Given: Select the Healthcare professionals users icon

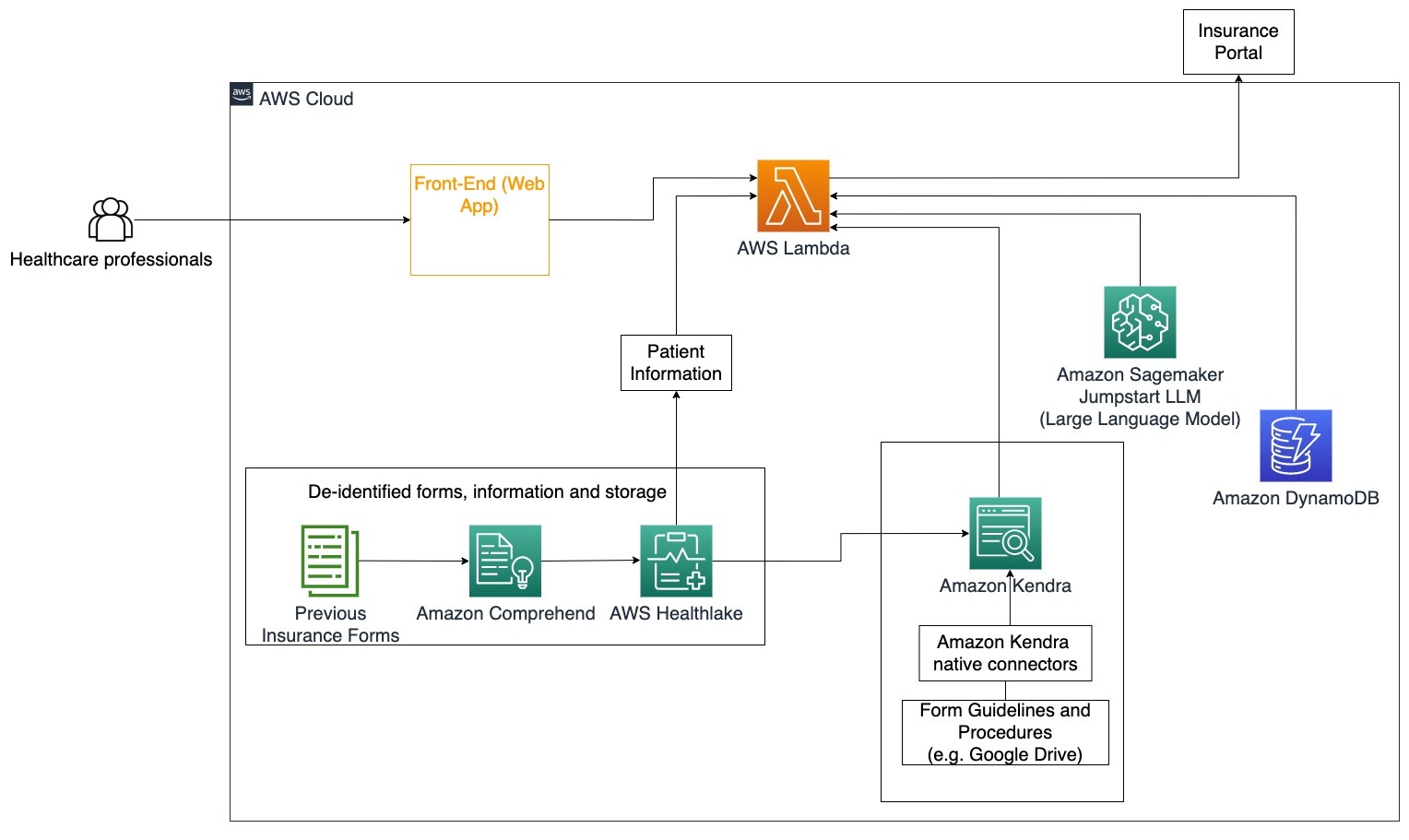Looking at the screenshot, I should 111,219.
